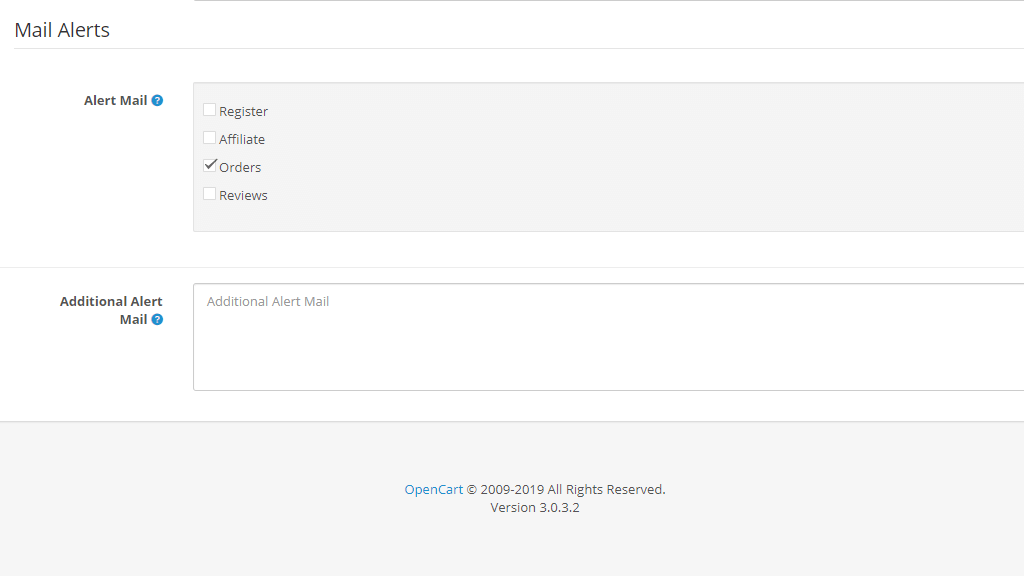This screenshot has width=1024, height=576.
Task: Click the Orders option label text
Action: 240,168
